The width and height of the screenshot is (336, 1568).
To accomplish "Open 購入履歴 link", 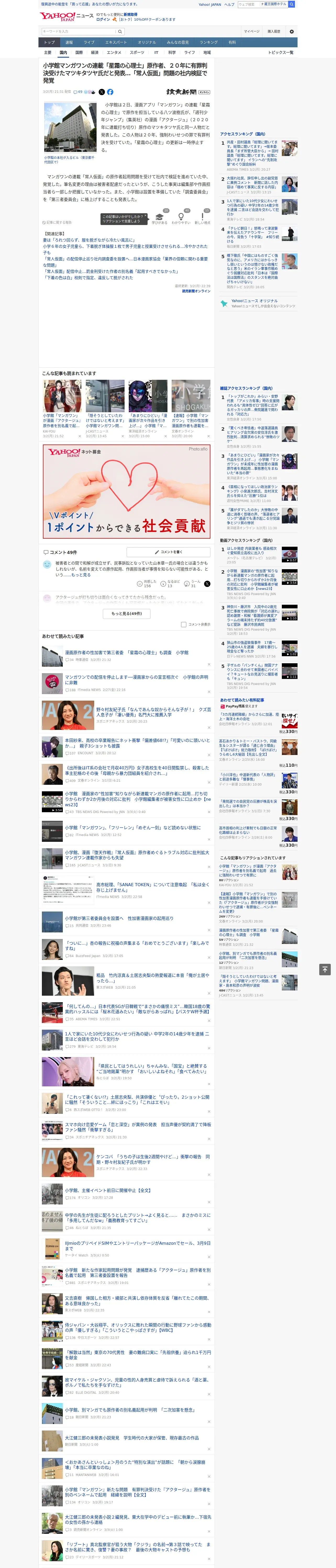I will (x=274, y=31).
